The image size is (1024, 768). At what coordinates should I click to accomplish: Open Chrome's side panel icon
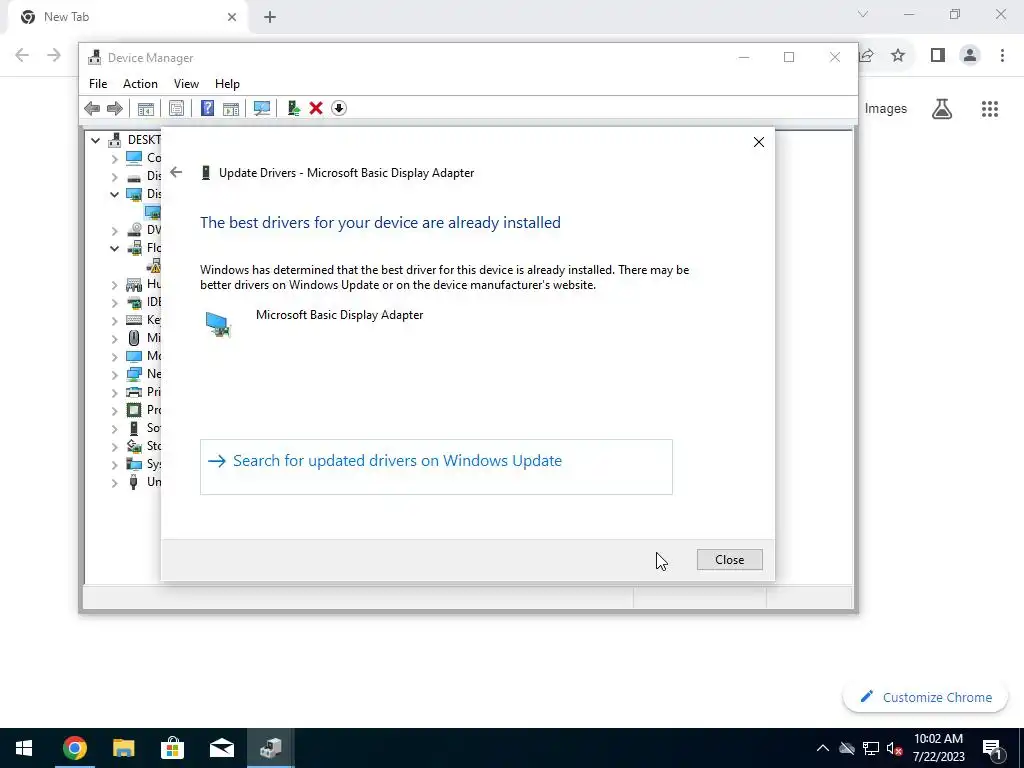click(938, 56)
